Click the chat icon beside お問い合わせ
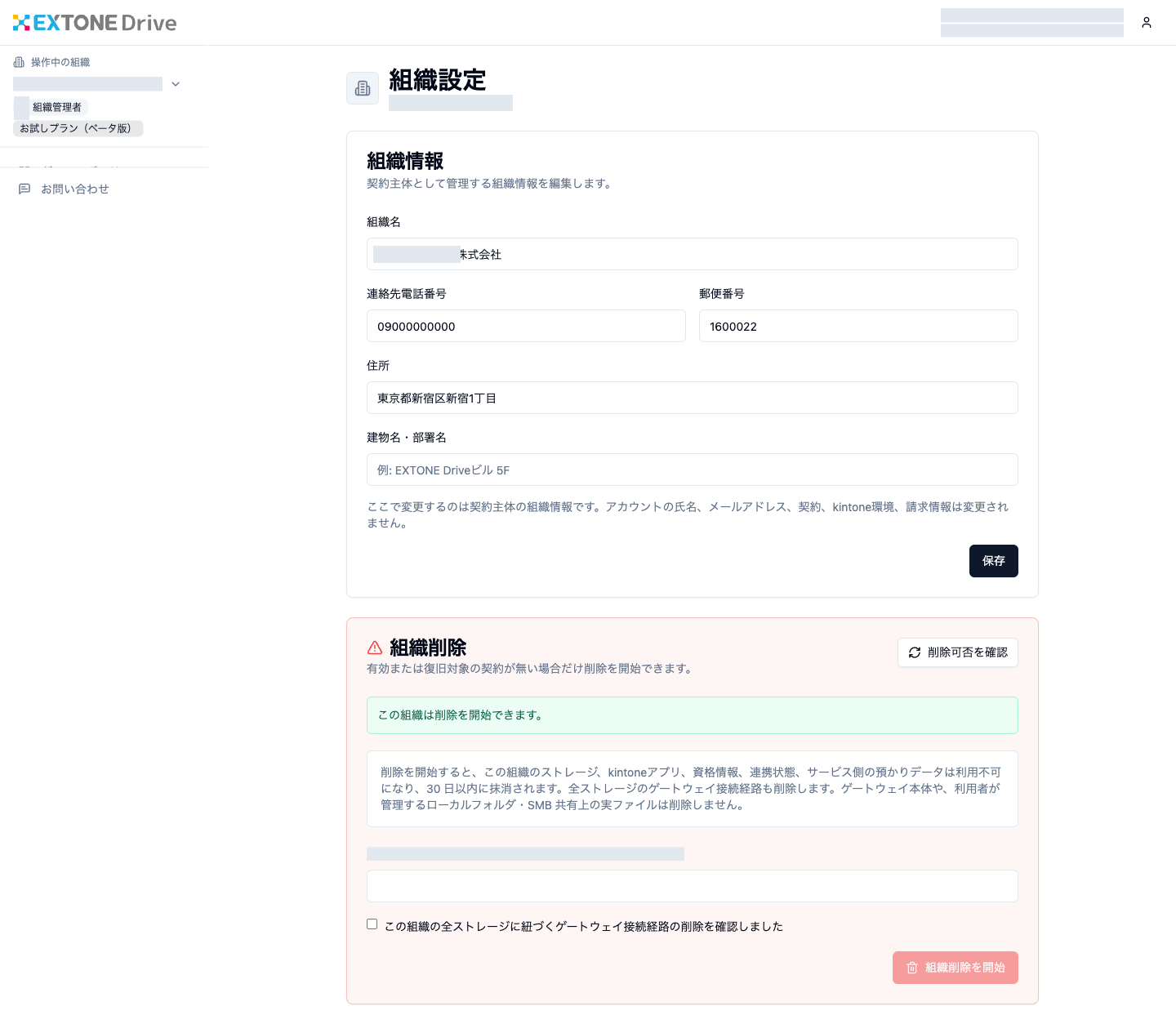 [x=24, y=189]
